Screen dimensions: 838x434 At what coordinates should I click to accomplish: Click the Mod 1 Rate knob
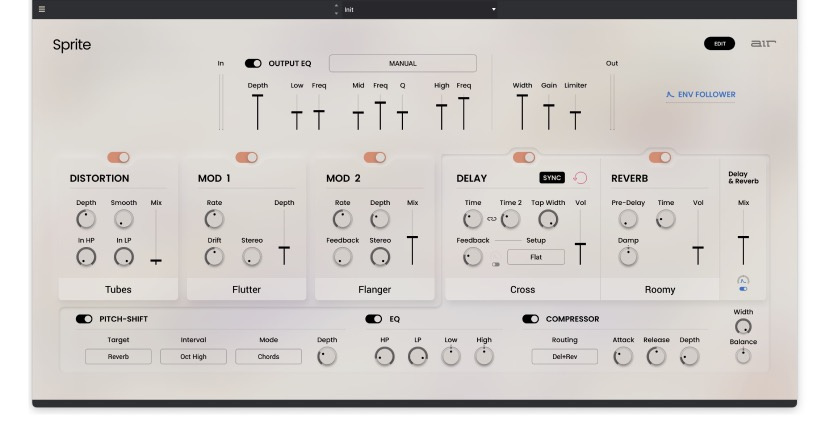click(x=214, y=219)
